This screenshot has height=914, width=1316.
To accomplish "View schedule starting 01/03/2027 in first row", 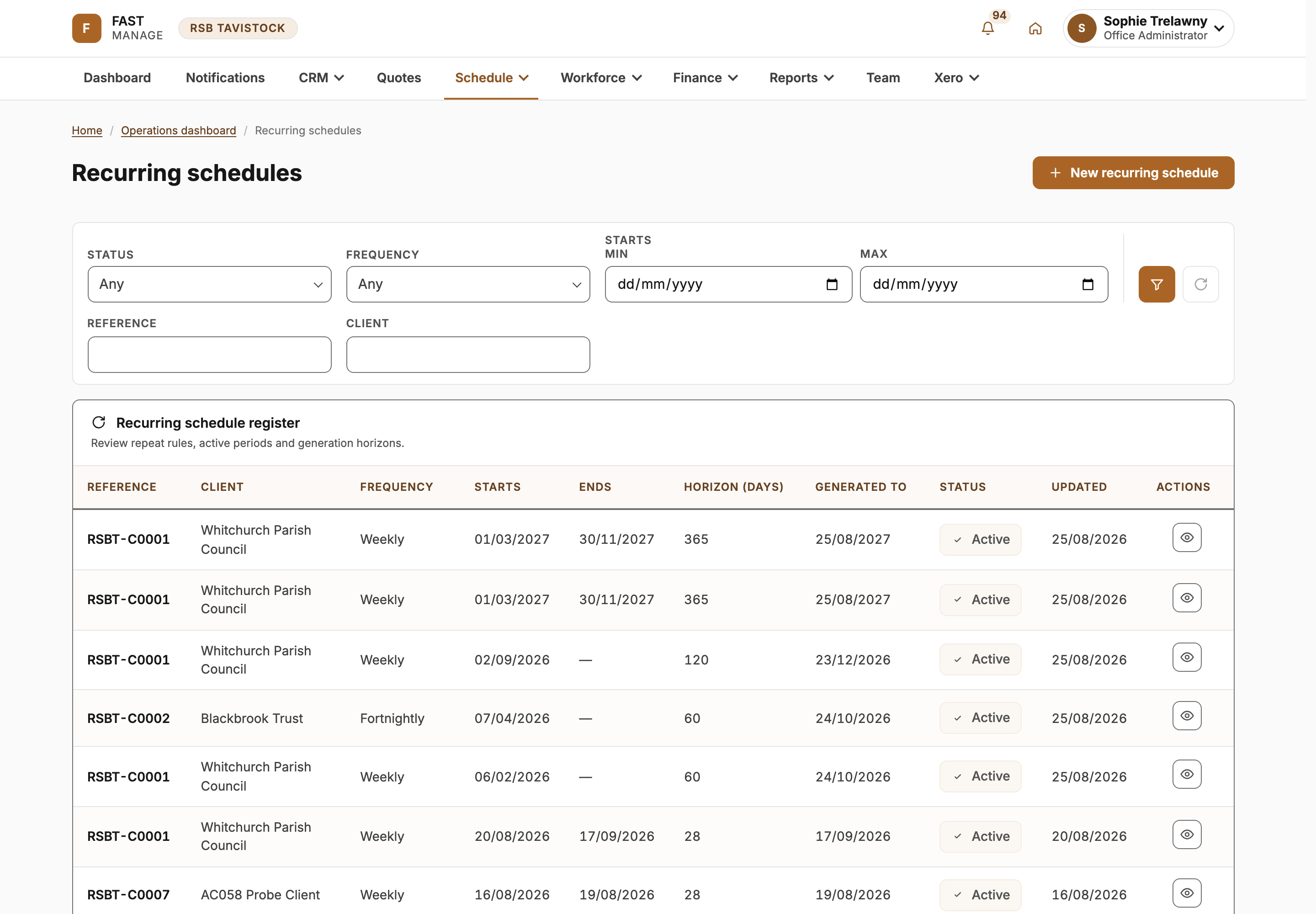I will click(1187, 537).
